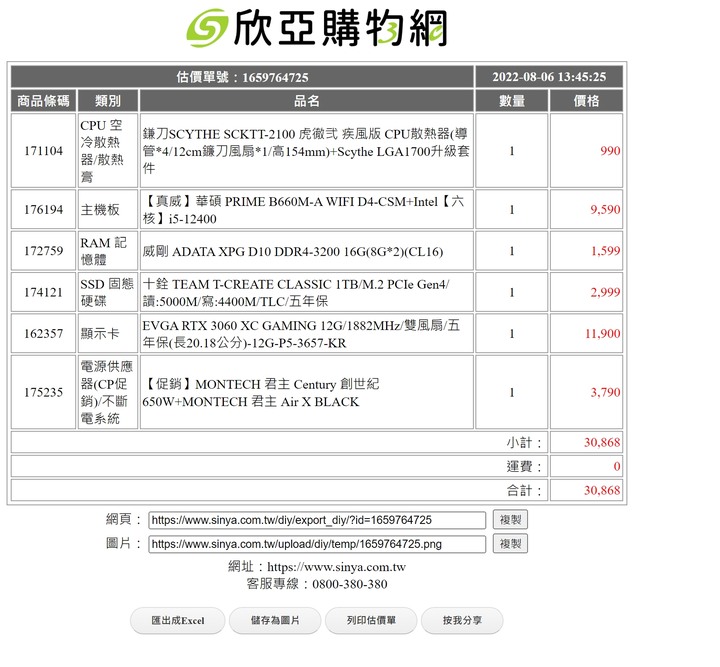Image resolution: width=720 pixels, height=667 pixels.
Task: Click the CPU 空冷散熱器 category cell
Action: (x=108, y=151)
